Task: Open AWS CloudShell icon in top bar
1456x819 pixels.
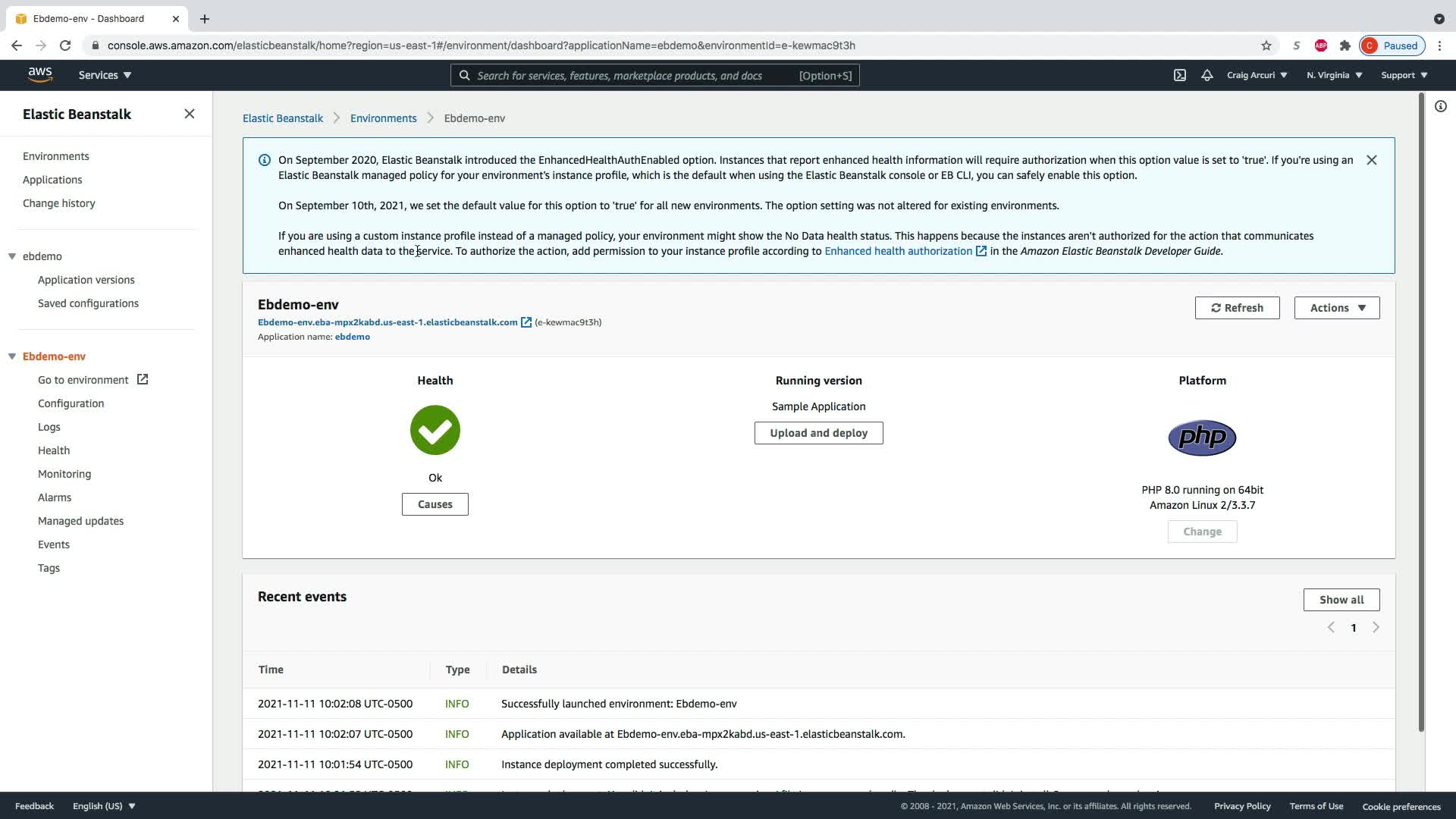Action: (1180, 75)
